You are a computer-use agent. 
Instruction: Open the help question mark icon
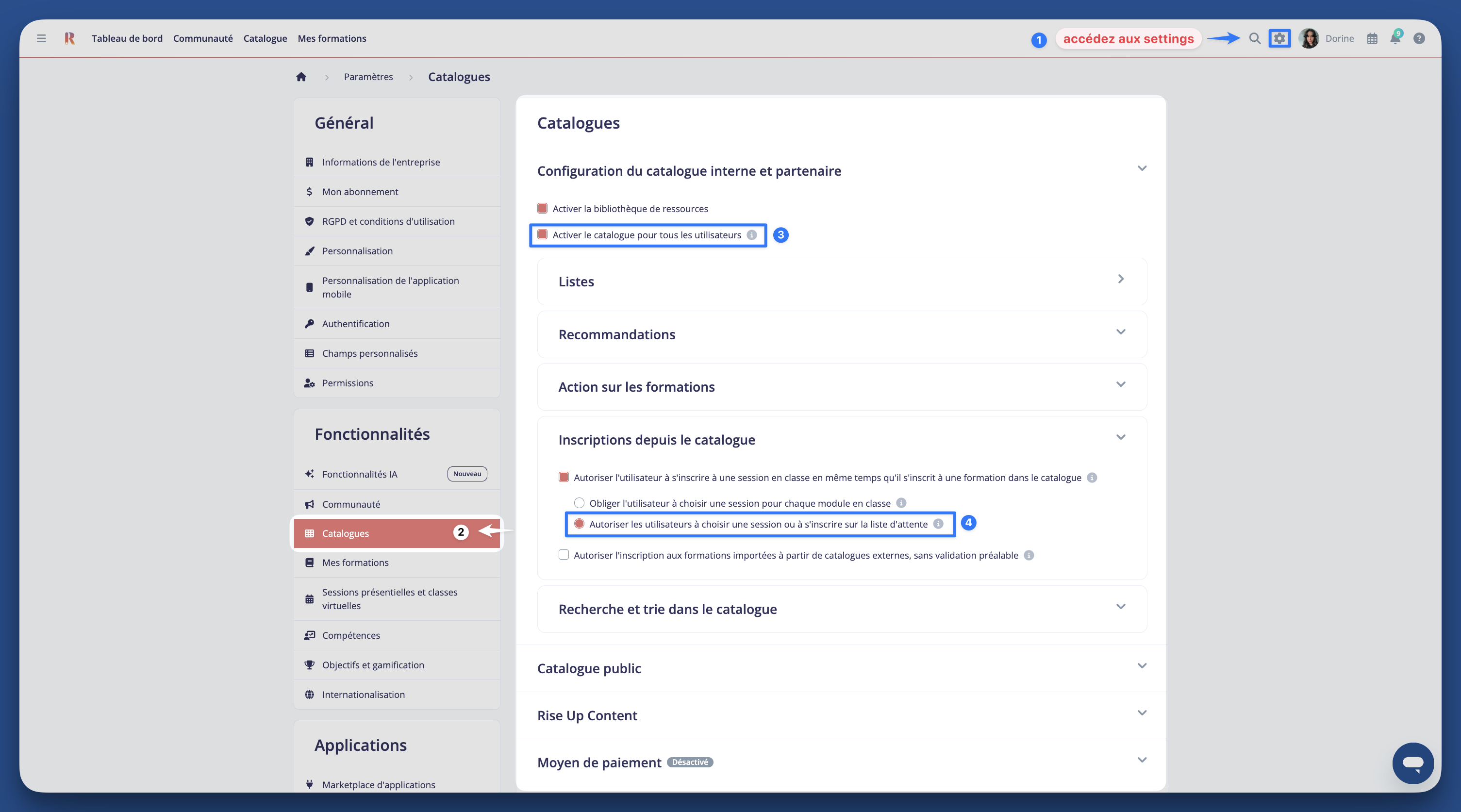[x=1419, y=38]
